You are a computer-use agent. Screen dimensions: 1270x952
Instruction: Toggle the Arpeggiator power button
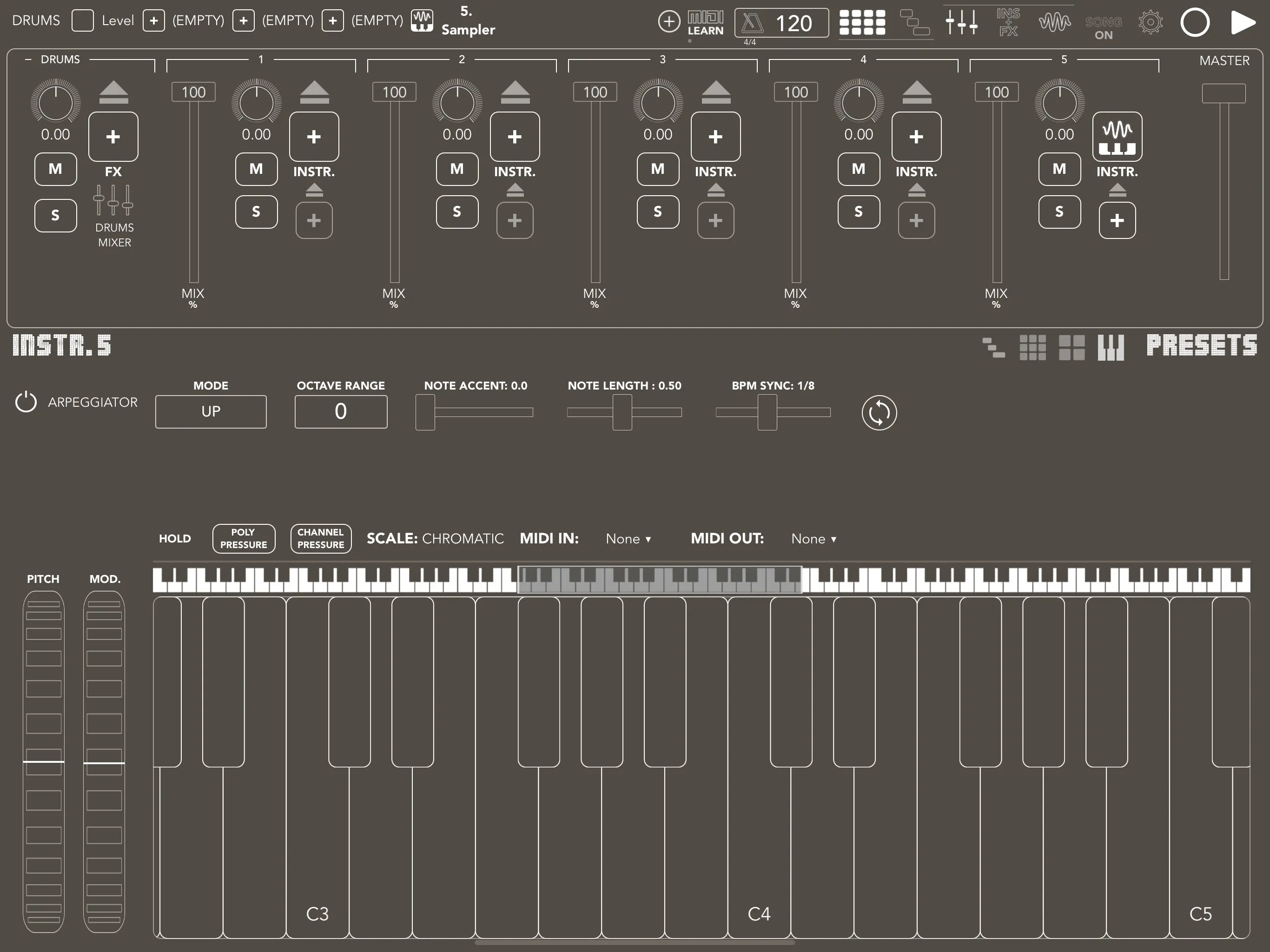coord(26,402)
